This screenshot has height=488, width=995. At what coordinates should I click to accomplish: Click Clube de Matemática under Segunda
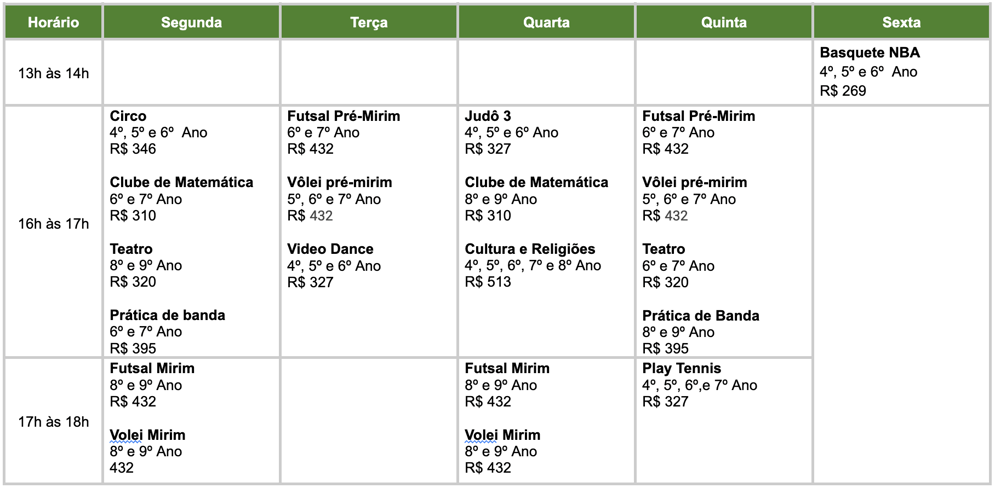click(x=181, y=182)
